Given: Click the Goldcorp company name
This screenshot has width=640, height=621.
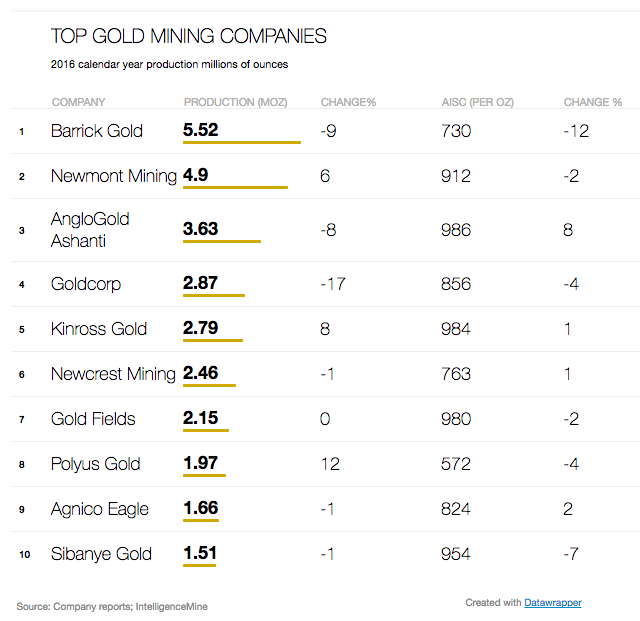Looking at the screenshot, I should tap(86, 284).
